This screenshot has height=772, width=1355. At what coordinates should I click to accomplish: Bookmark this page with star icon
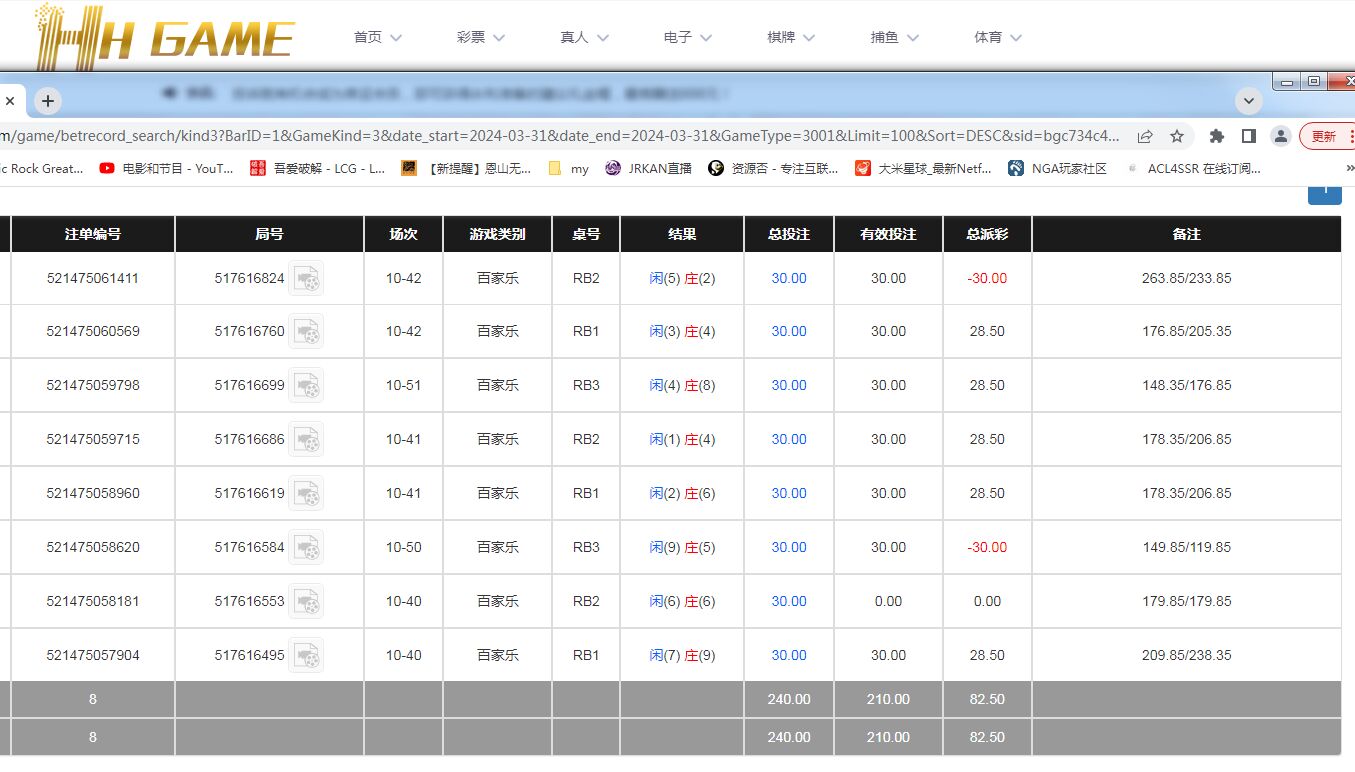point(1177,136)
